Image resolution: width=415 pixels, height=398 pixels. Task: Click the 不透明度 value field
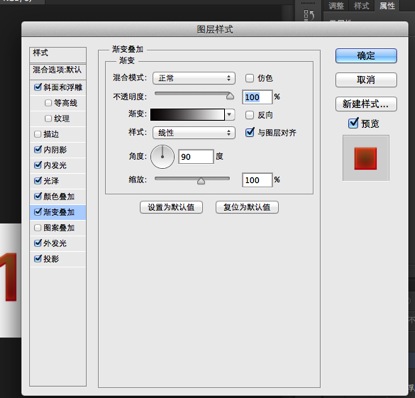257,97
